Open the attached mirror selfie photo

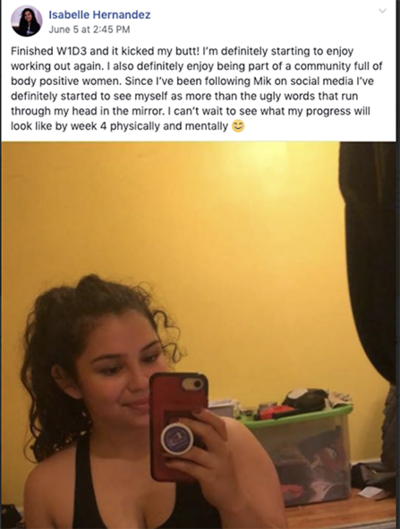click(199, 335)
